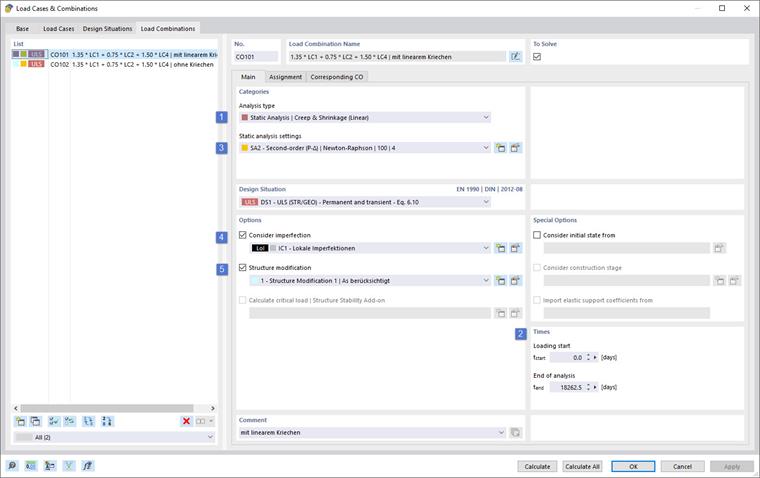Toggle Structure modification checkbox
The height and width of the screenshot is (478, 760).
[x=243, y=268]
